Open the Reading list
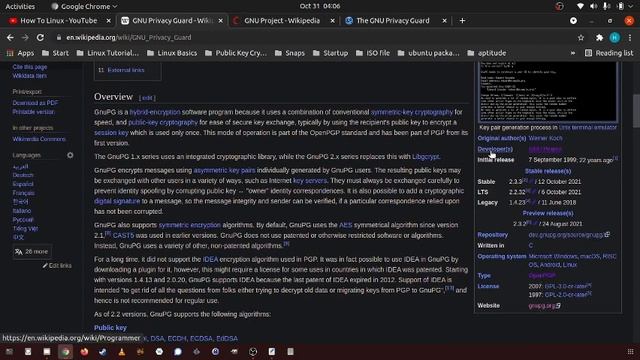 click(x=609, y=53)
